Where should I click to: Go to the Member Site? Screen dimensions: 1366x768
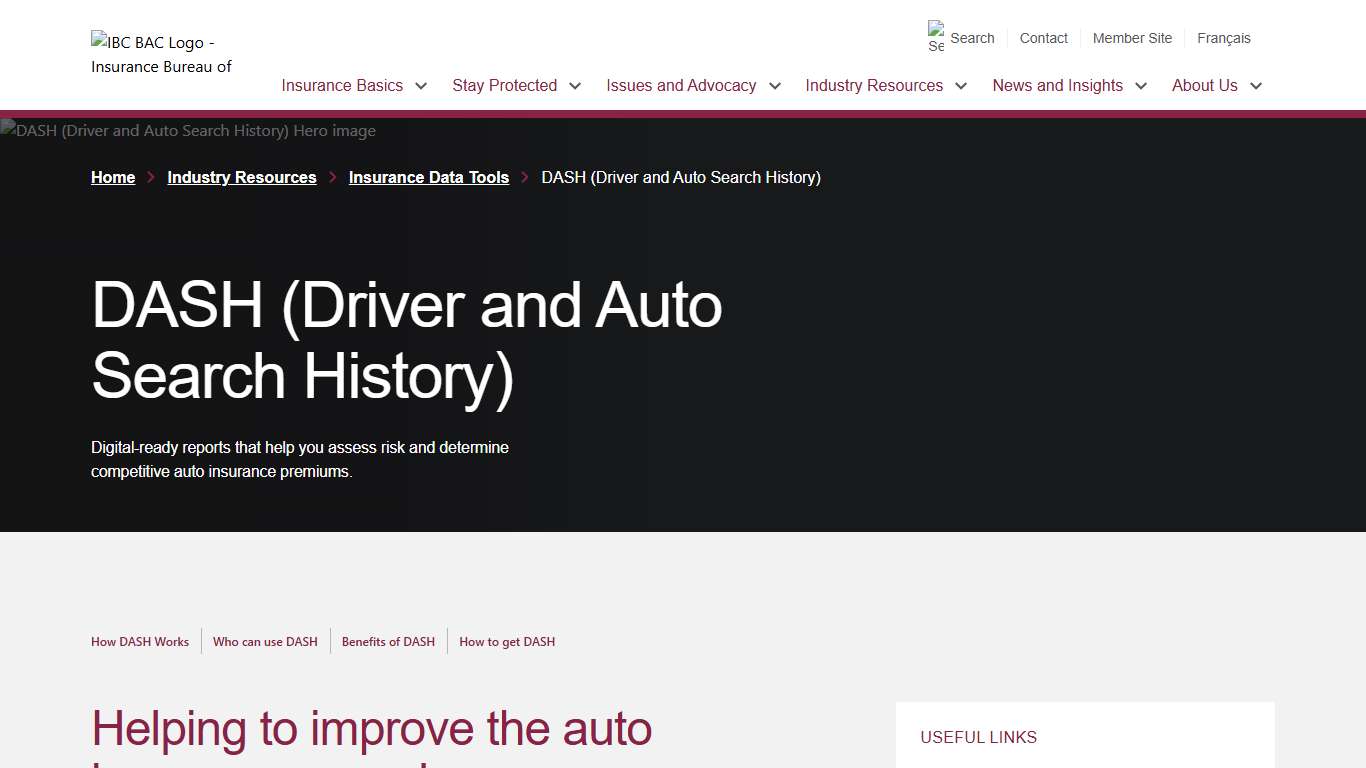tap(1132, 38)
